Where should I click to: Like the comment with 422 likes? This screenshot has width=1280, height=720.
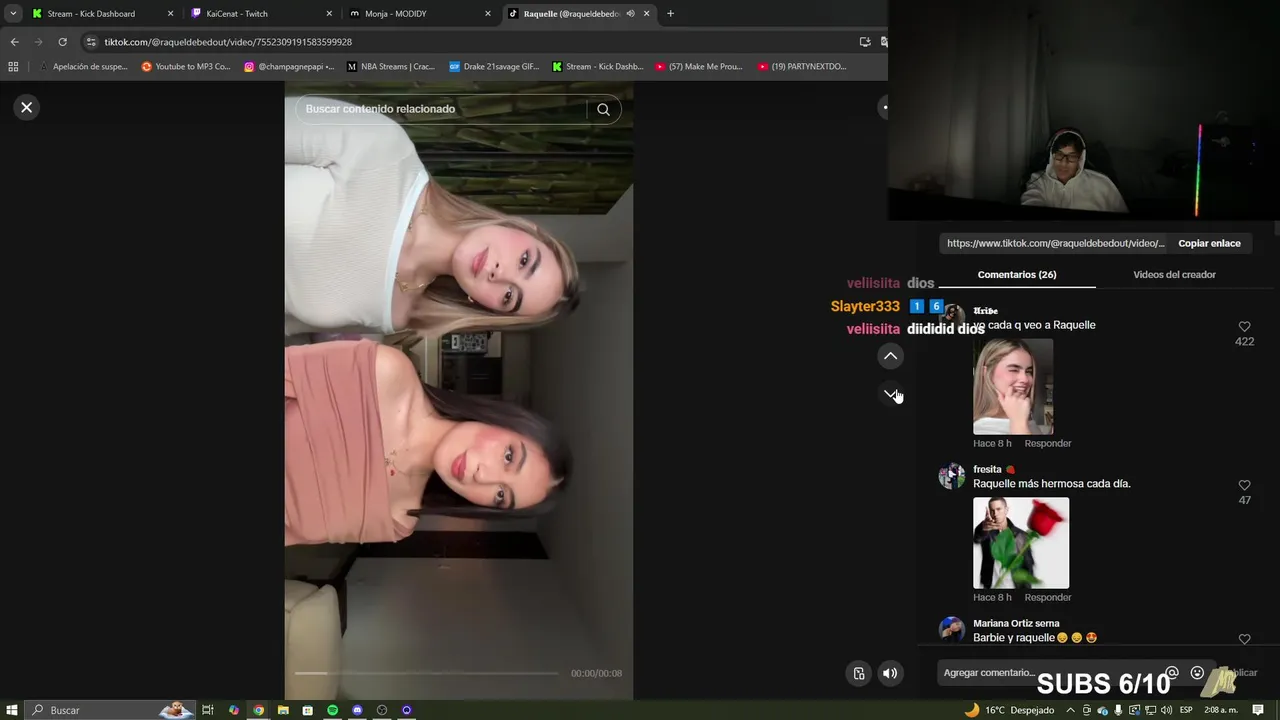[x=1244, y=327]
